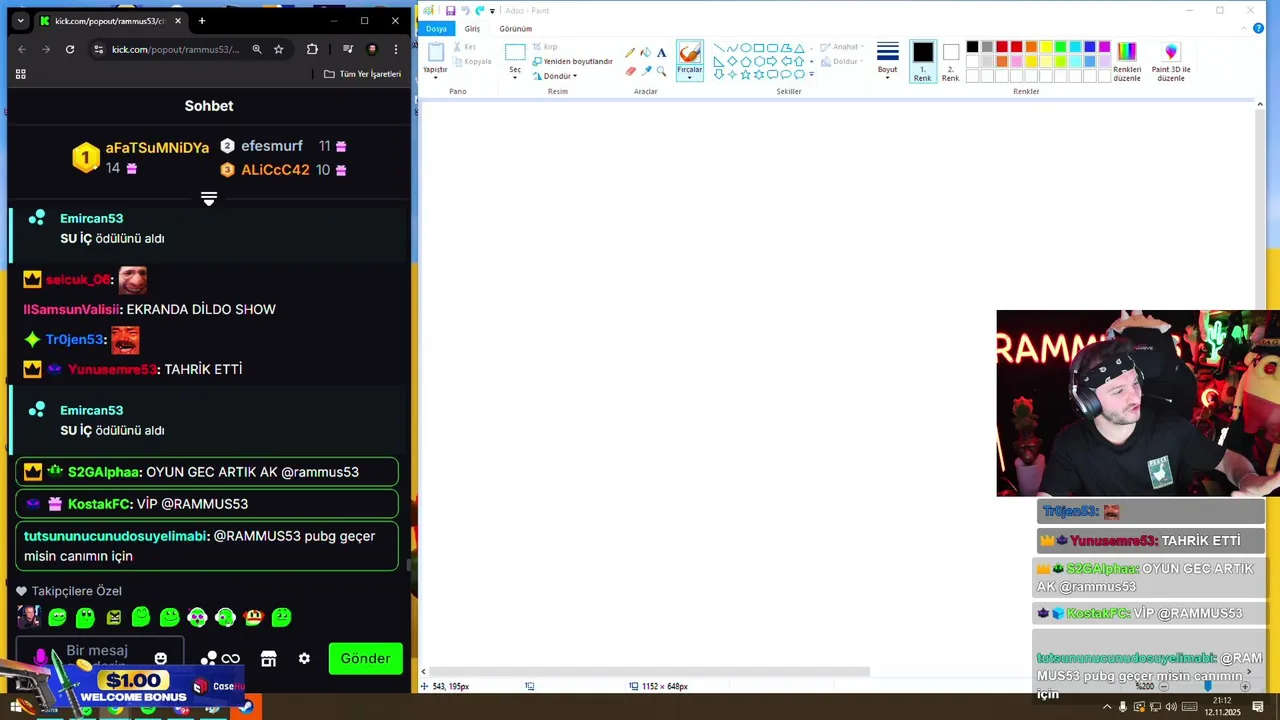This screenshot has width=1280, height=720.
Task: Open the Doldur fill dropdown
Action: (843, 61)
